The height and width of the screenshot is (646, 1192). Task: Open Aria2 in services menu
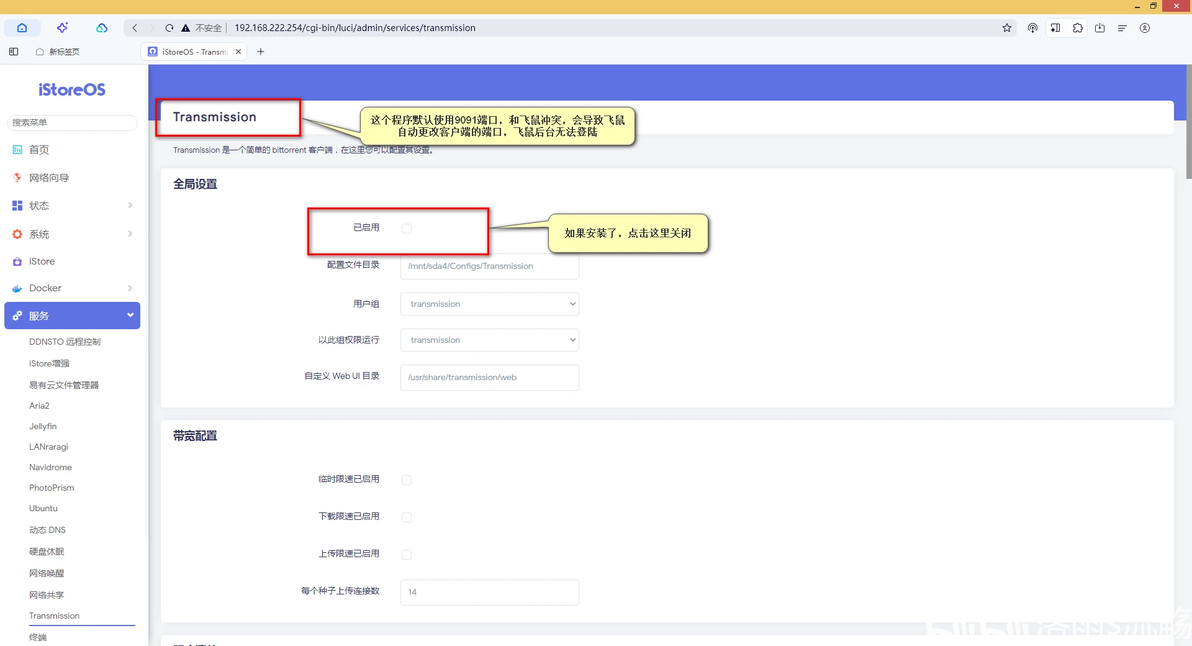coord(40,406)
